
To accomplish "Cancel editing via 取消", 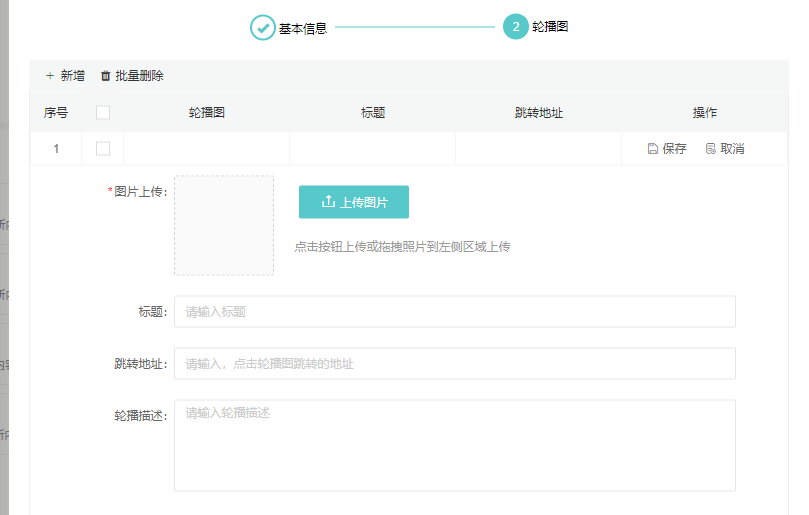I will pos(725,149).
